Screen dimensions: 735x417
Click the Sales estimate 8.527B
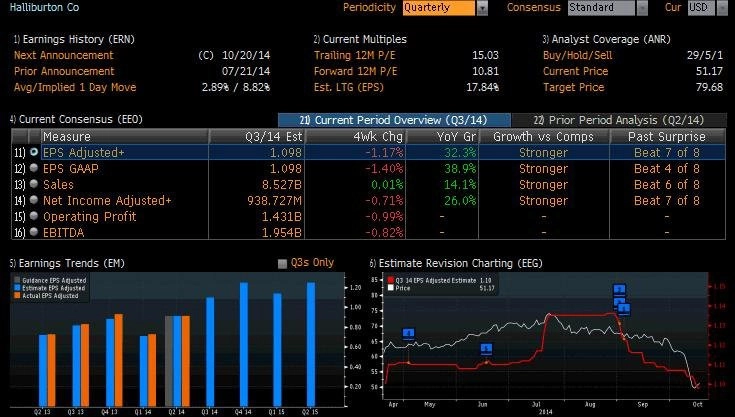point(281,185)
